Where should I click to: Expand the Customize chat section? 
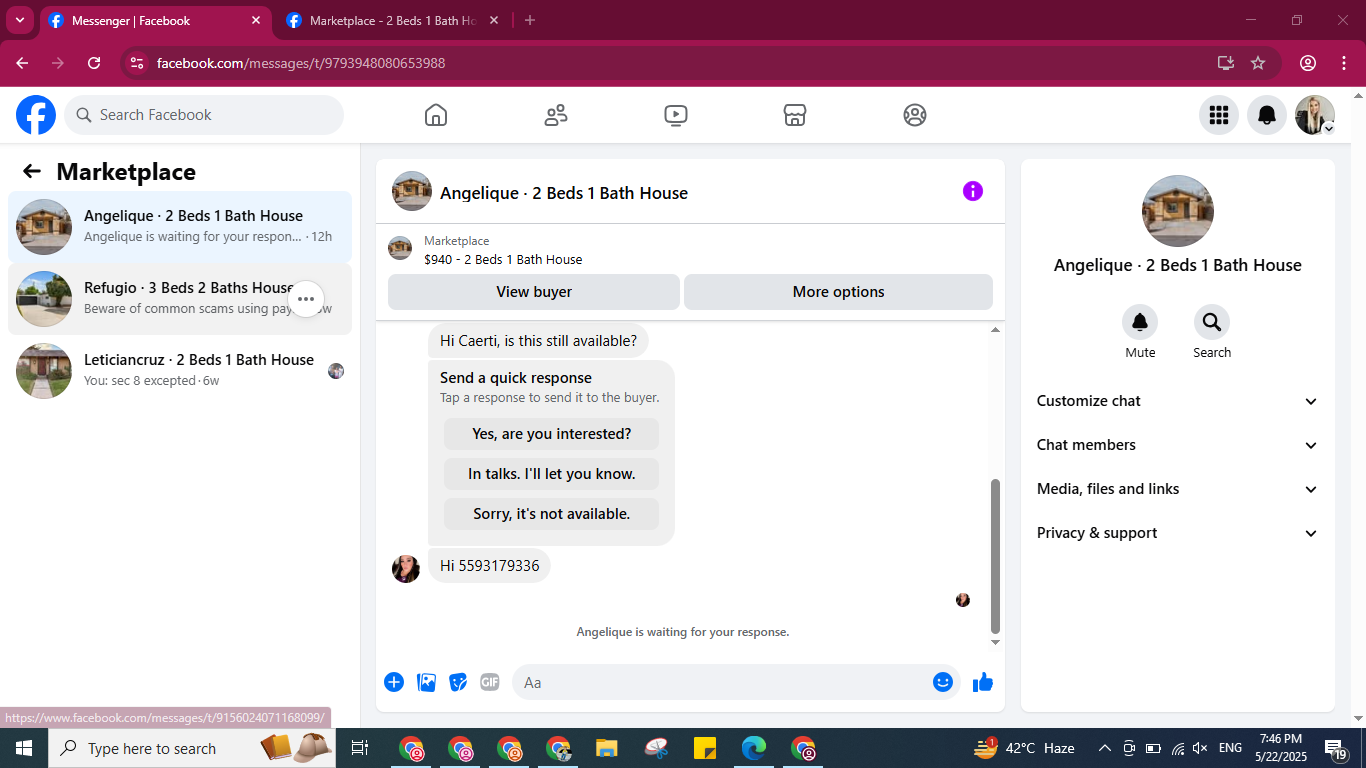click(x=1178, y=401)
